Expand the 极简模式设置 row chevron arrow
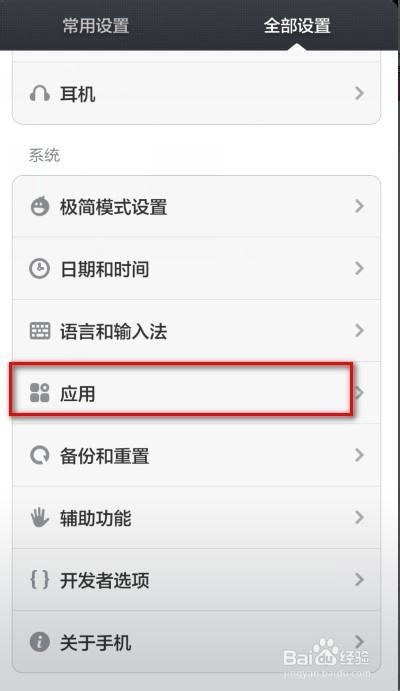Image resolution: width=400 pixels, height=691 pixels. 359,206
